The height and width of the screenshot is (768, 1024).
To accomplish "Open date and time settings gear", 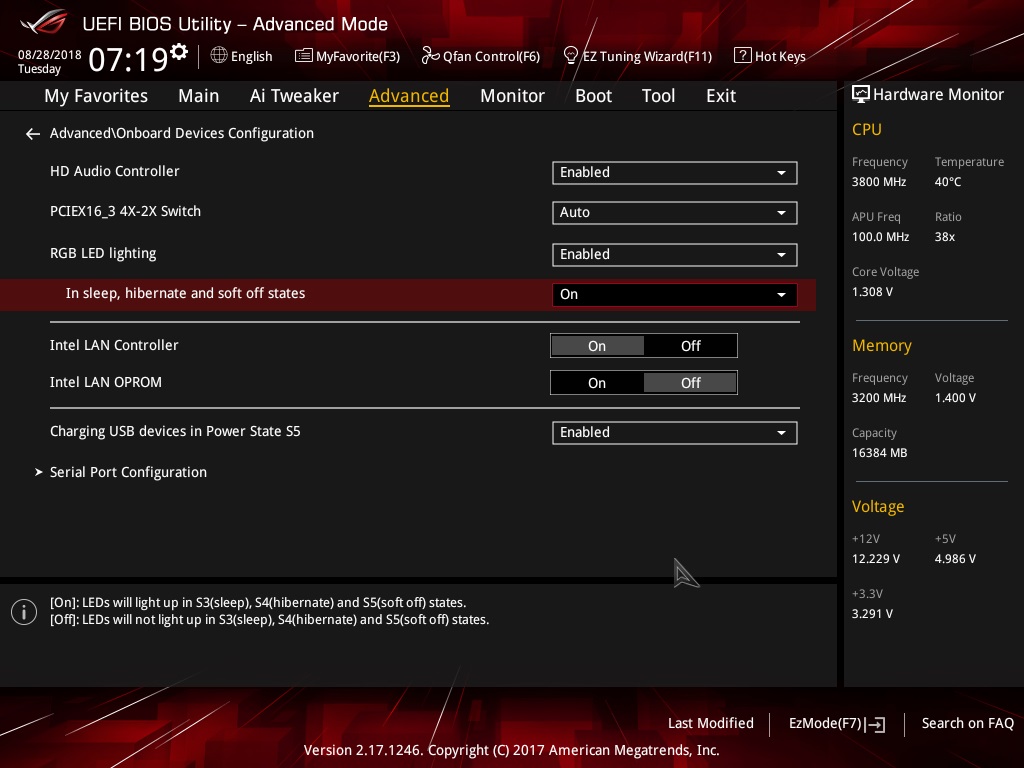I will pos(179,51).
